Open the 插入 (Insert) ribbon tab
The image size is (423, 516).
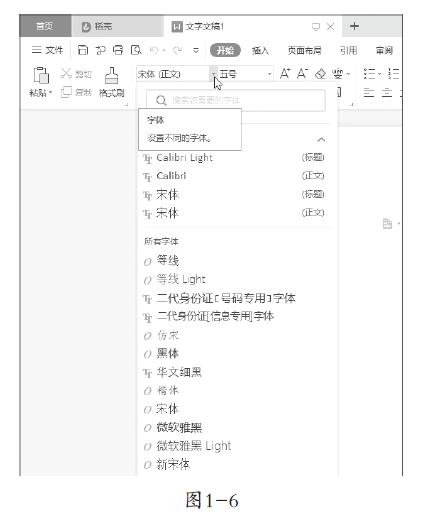[260, 50]
